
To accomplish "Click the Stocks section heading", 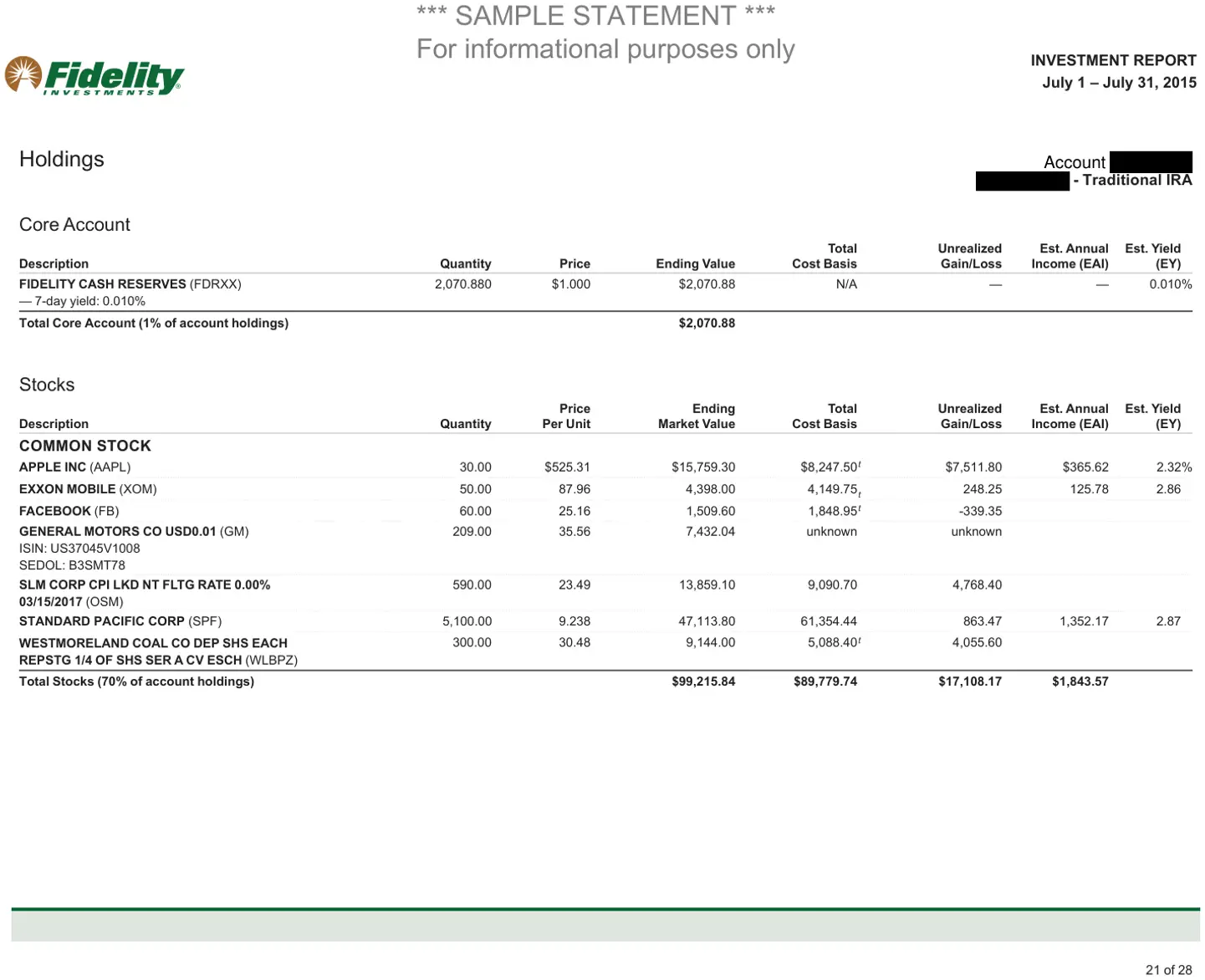I will tap(47, 385).
